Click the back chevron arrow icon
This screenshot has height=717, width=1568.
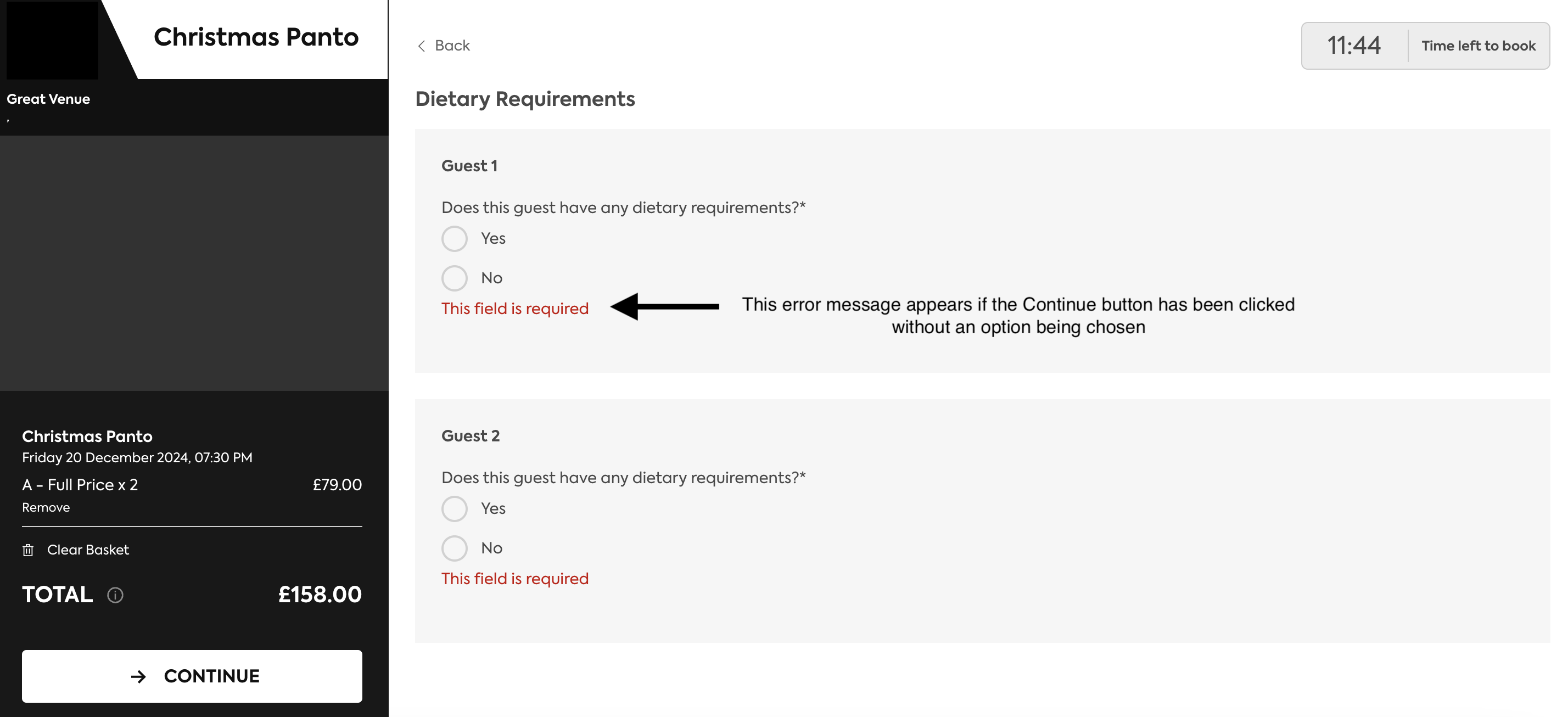tap(421, 46)
